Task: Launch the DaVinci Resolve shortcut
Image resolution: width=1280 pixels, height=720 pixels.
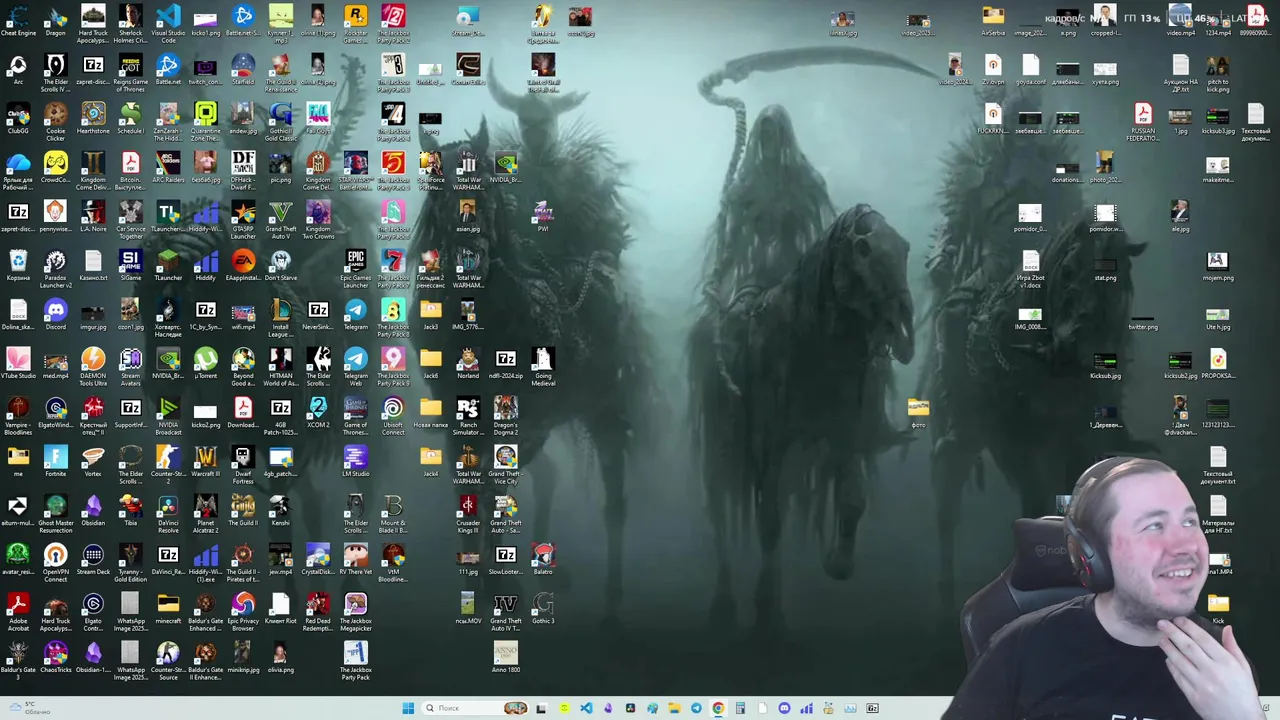Action: point(168,513)
